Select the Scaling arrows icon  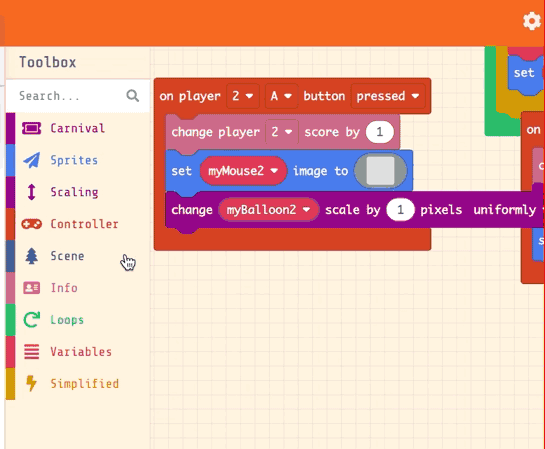pos(31,192)
